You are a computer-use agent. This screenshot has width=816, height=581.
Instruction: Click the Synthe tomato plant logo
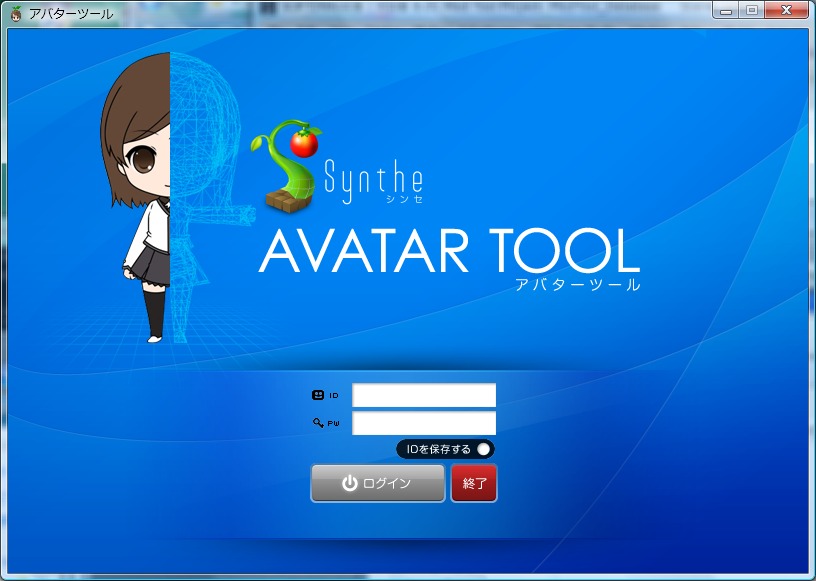(287, 166)
